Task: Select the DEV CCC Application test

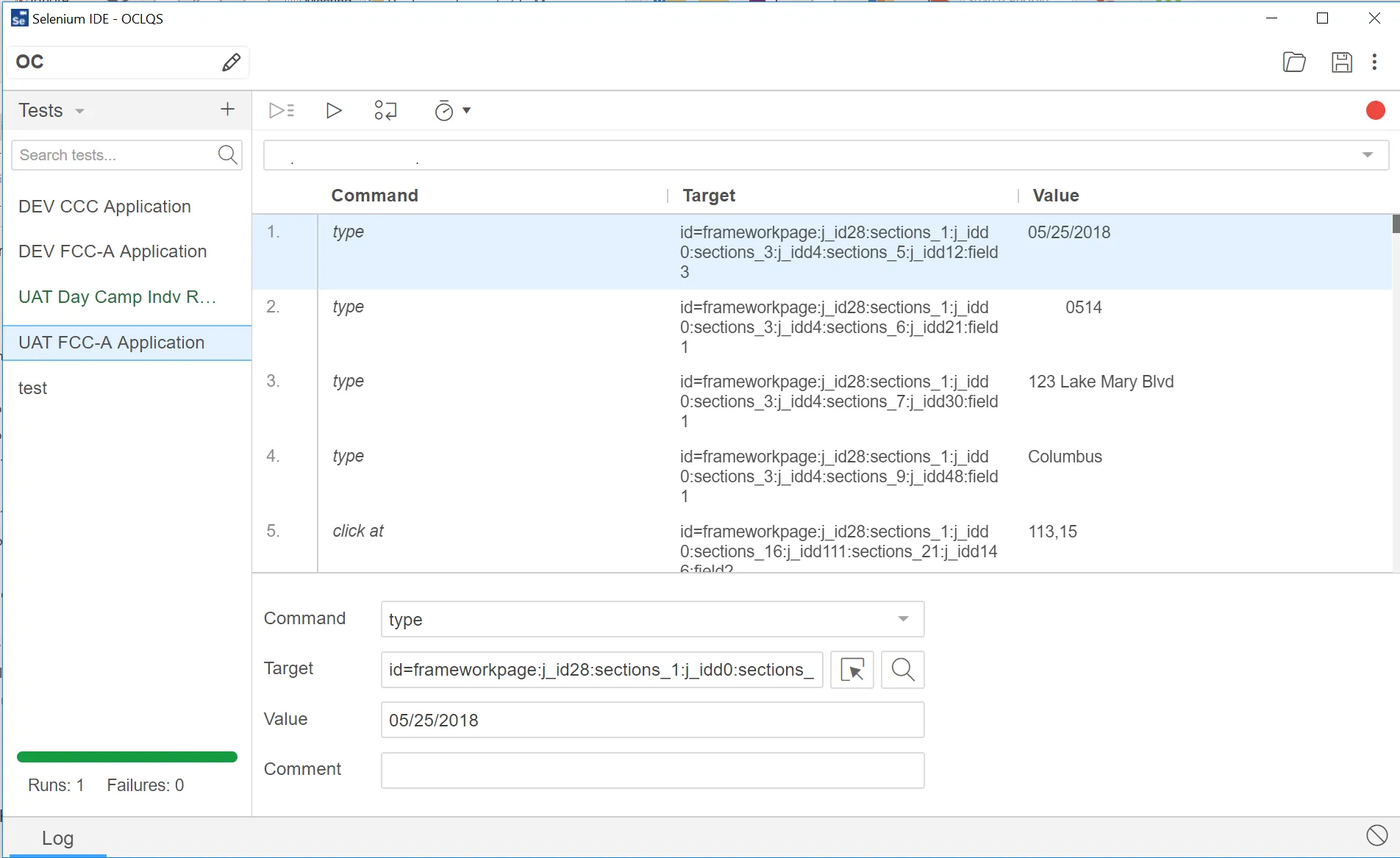Action: tap(127, 207)
